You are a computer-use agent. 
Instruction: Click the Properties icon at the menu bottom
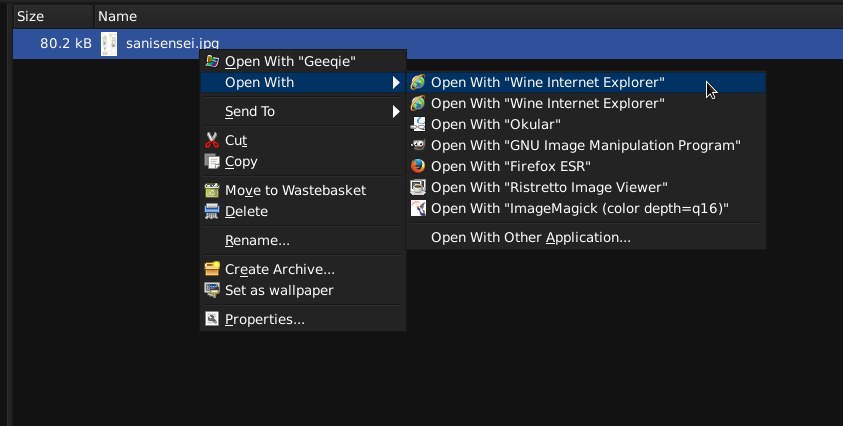211,319
